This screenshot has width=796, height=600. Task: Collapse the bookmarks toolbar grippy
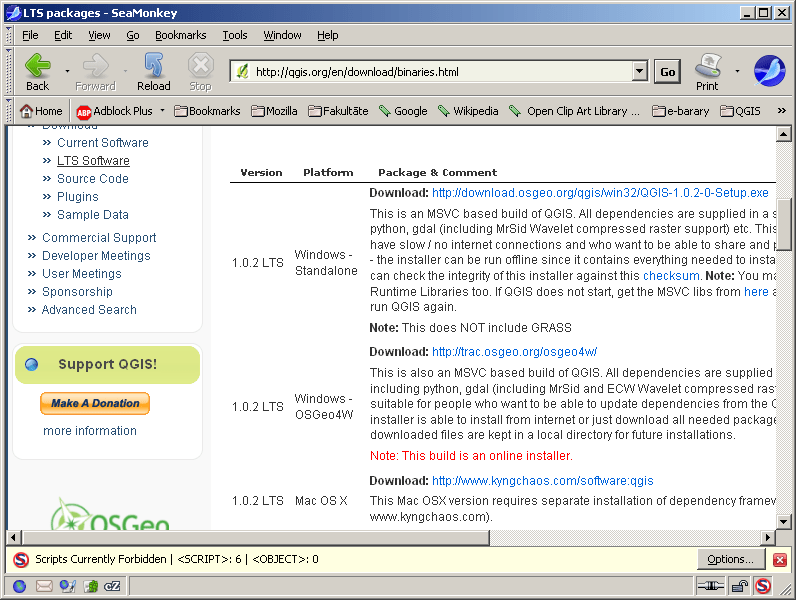pos(9,111)
